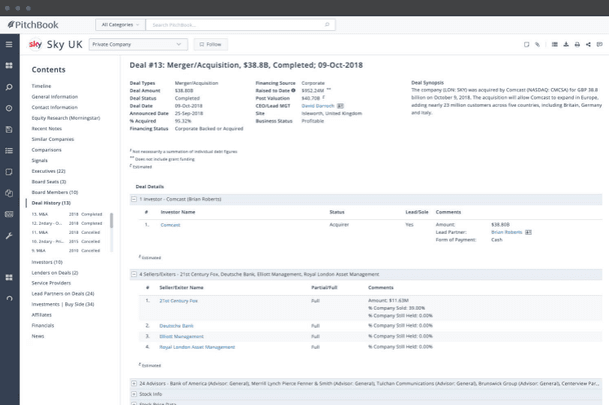The height and width of the screenshot is (405, 609).
Task: Select Executives (22) in Contents list
Action: click(x=49, y=171)
